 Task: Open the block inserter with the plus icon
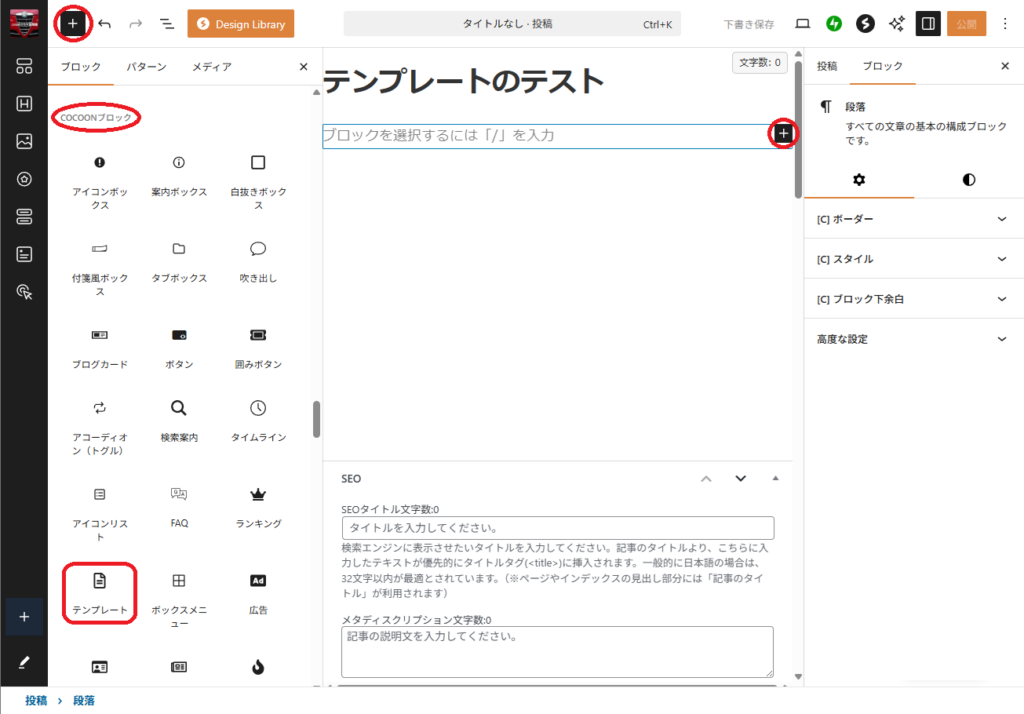click(71, 22)
